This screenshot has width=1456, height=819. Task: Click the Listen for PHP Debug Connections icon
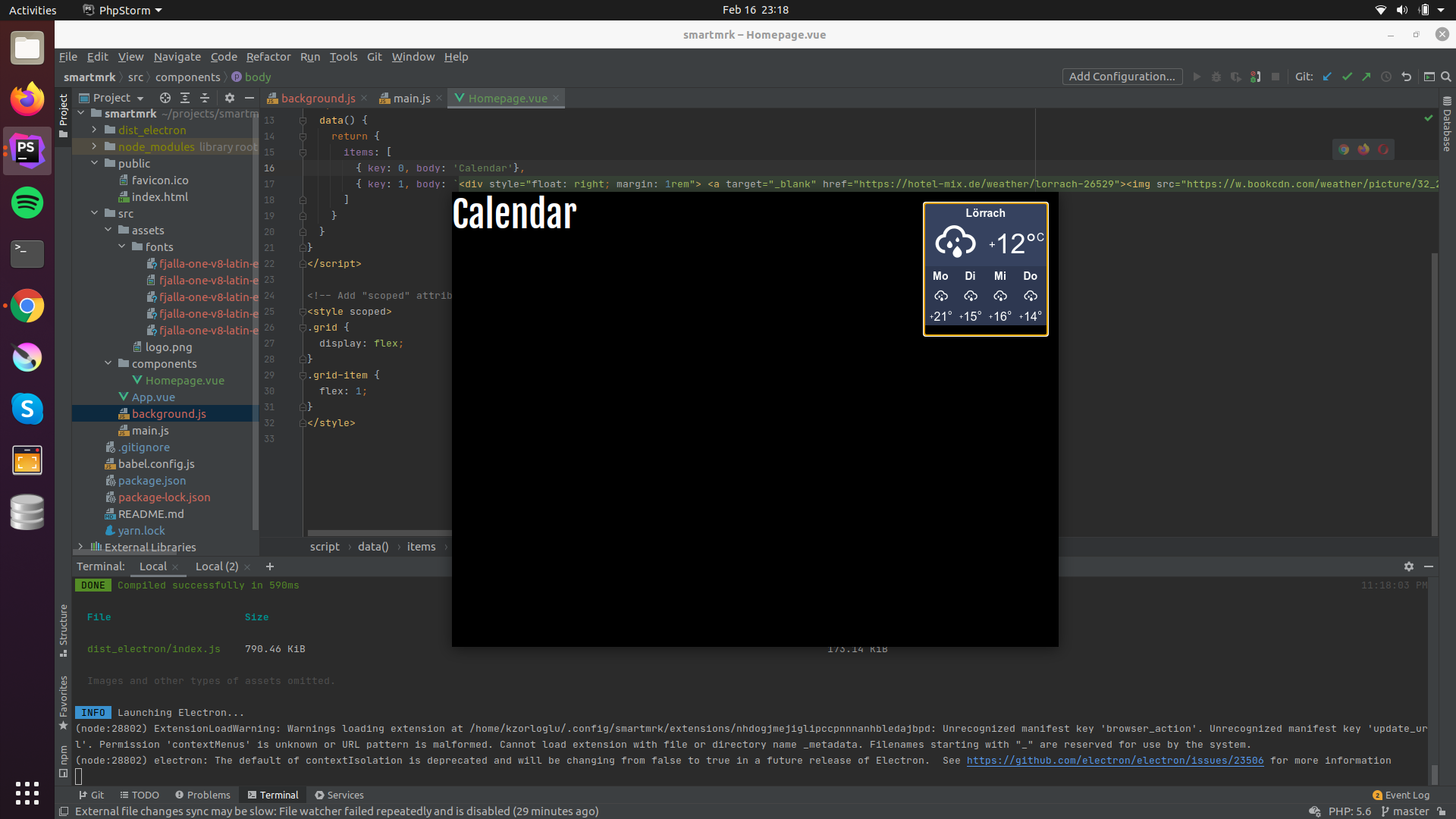[x=1256, y=77]
